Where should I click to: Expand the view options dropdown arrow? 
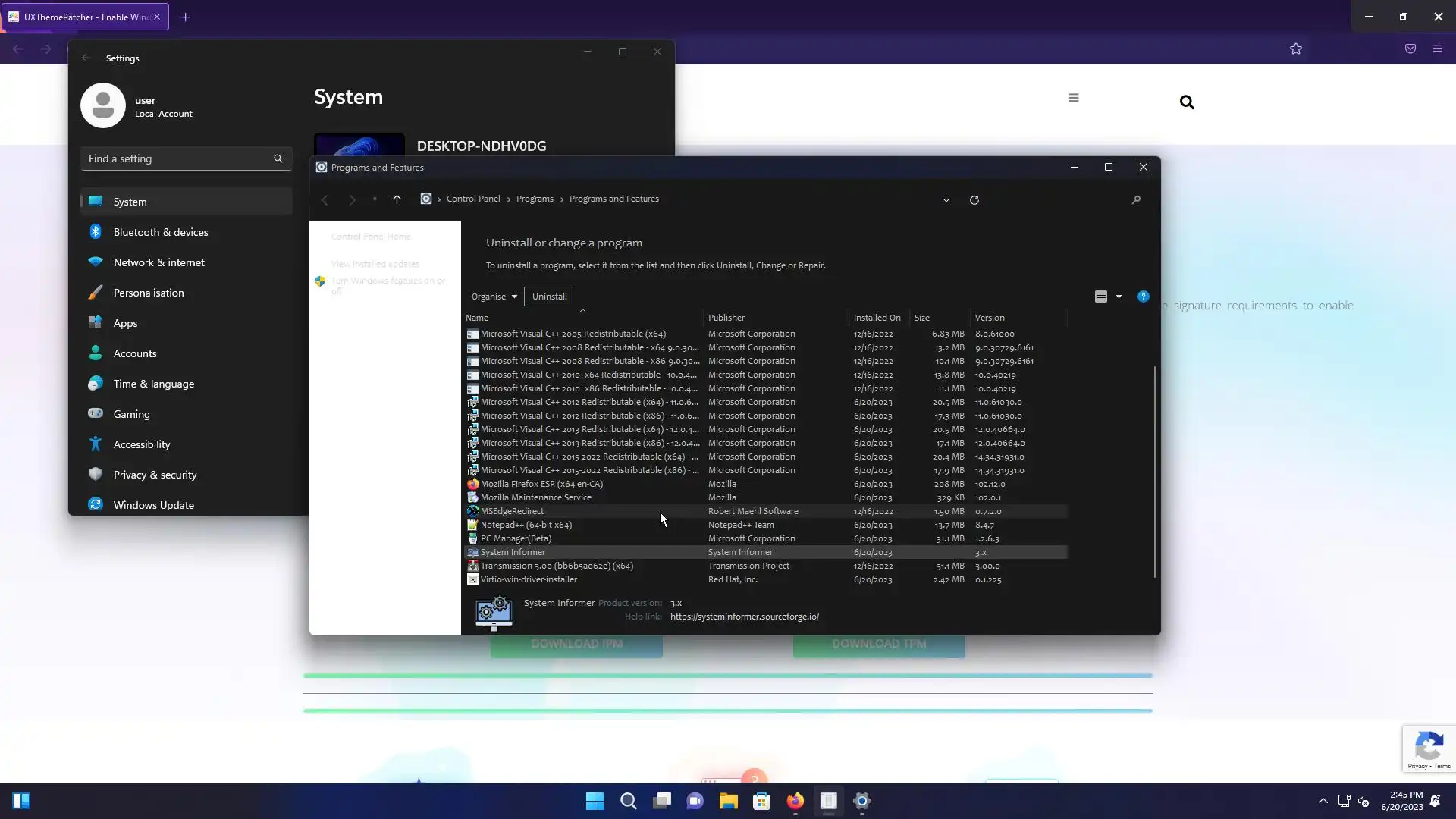[1119, 297]
